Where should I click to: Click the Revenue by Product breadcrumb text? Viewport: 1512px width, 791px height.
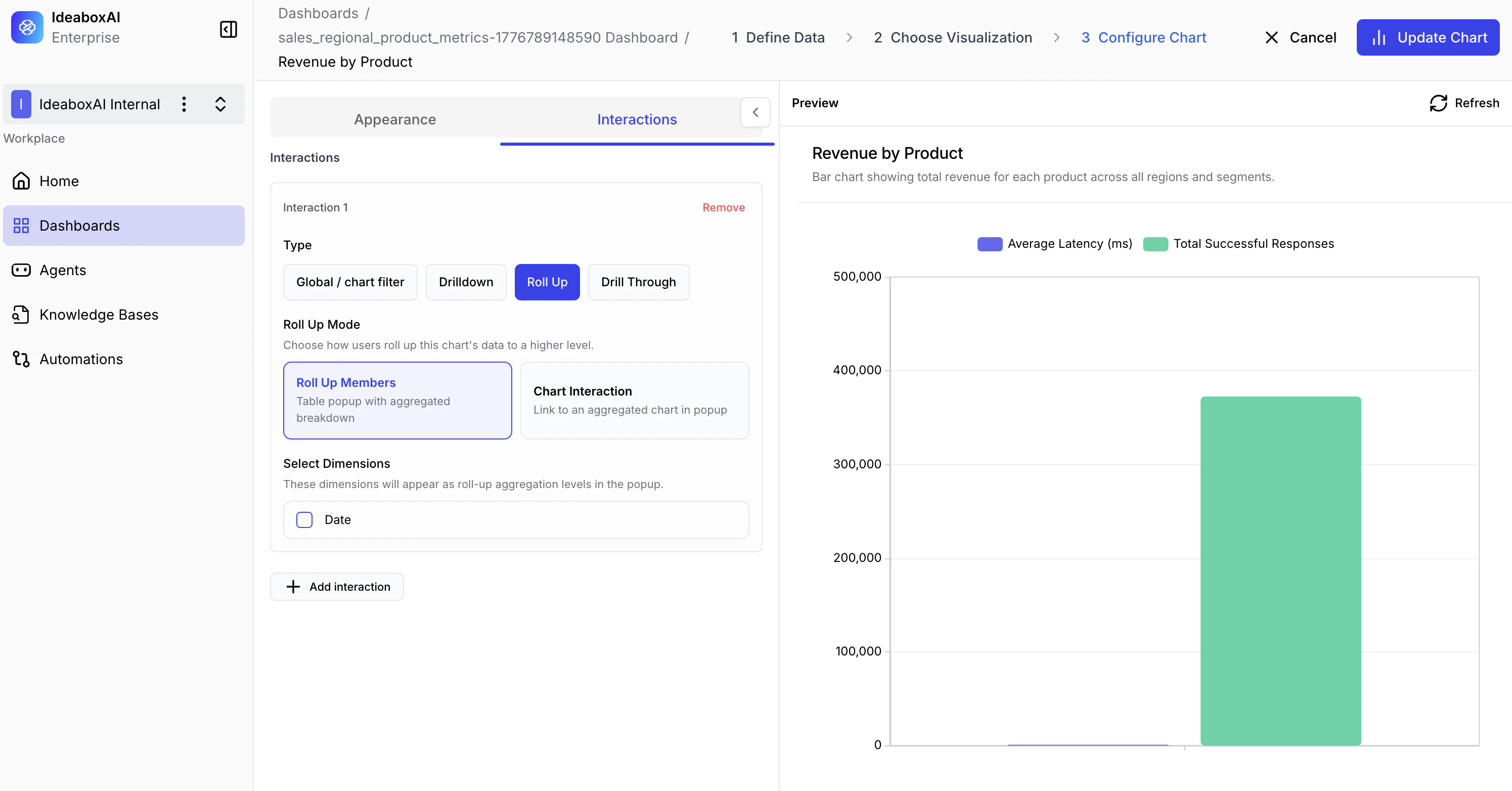click(345, 62)
